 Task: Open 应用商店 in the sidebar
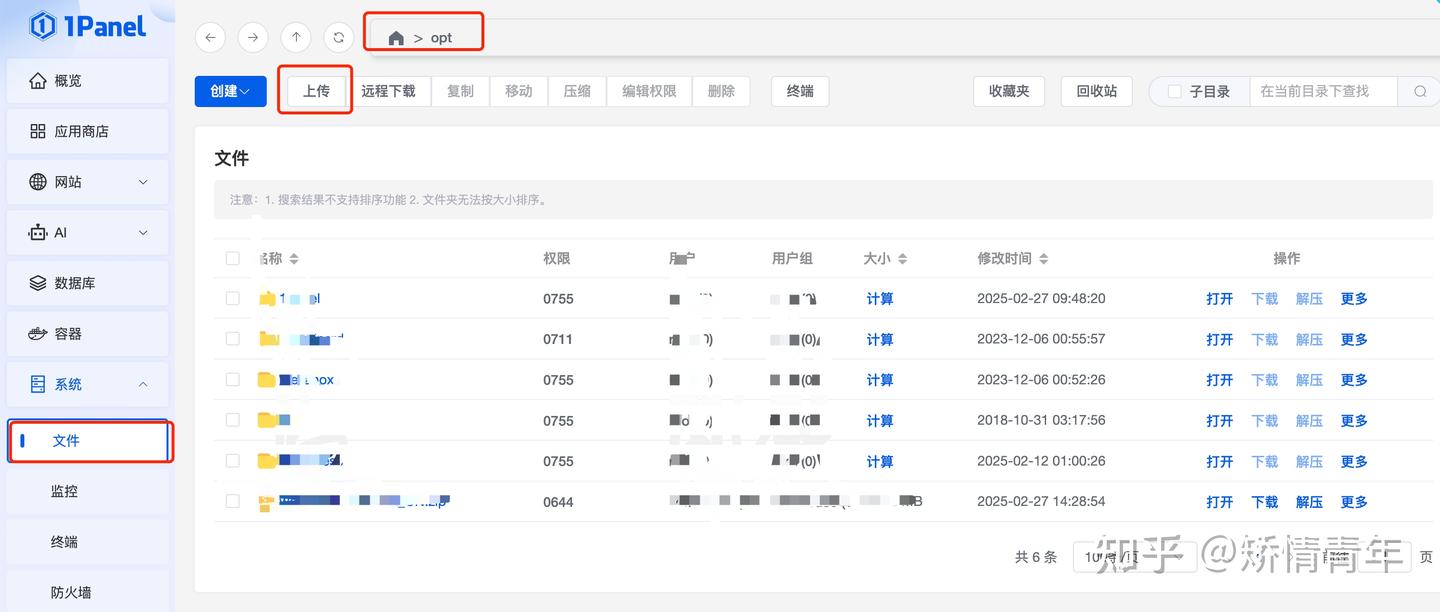[88, 131]
